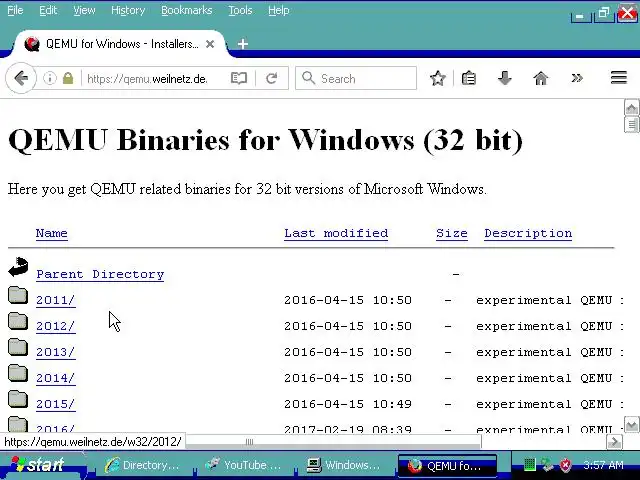This screenshot has height=480, width=640.
Task: Sort listing by Name column link
Action: click(51, 233)
